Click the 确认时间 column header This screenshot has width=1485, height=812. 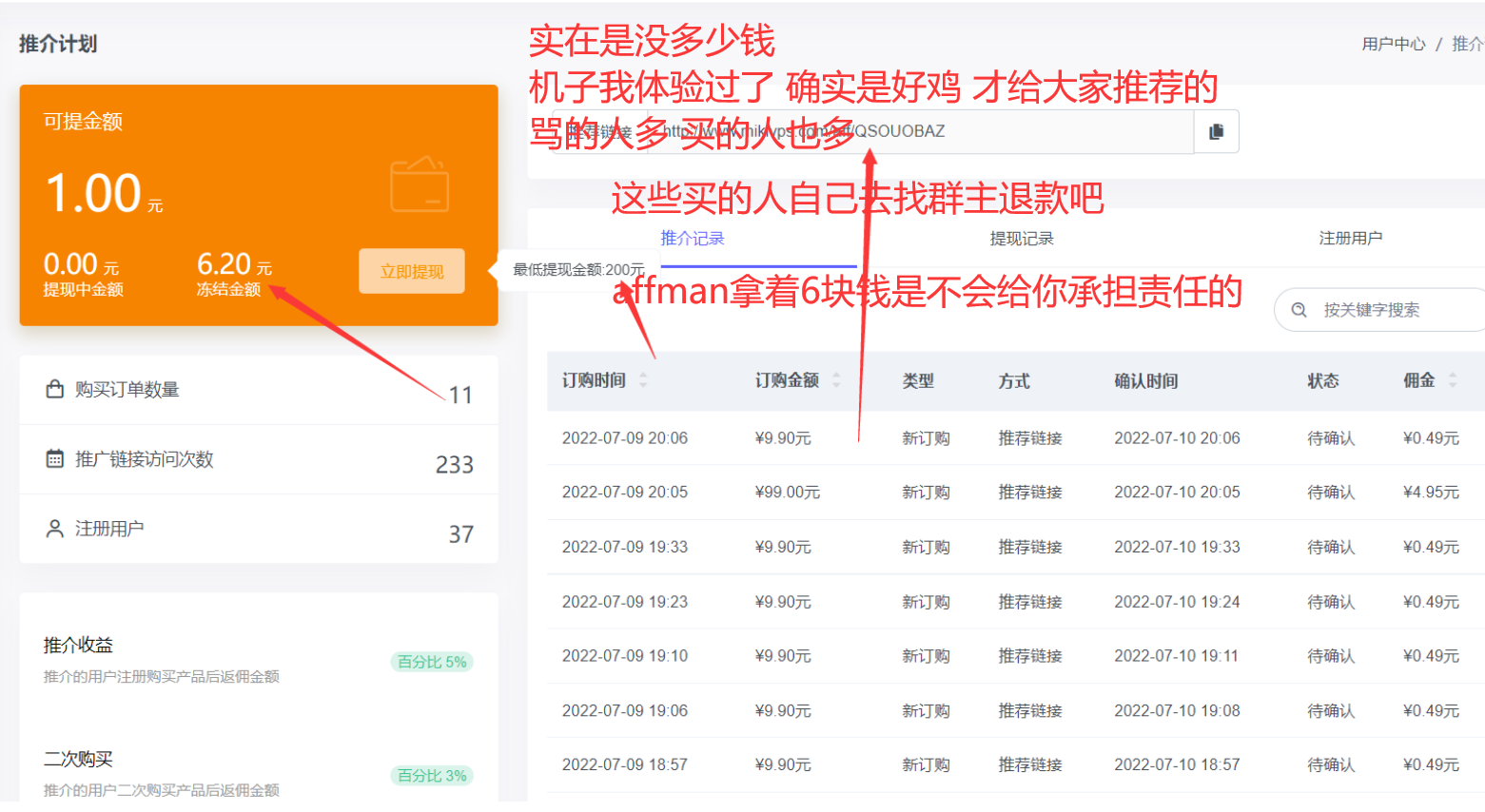click(x=1146, y=380)
